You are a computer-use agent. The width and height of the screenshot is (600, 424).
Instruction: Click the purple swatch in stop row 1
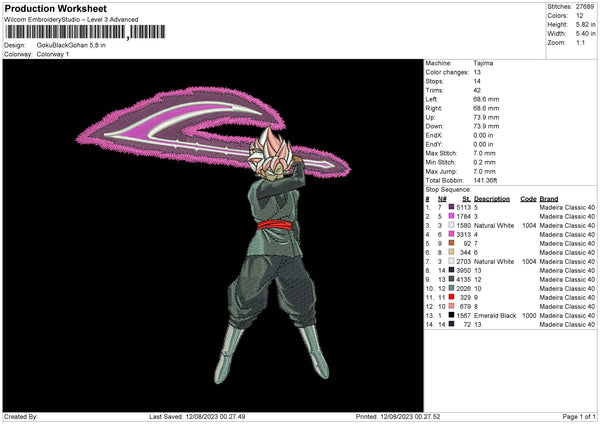point(452,207)
